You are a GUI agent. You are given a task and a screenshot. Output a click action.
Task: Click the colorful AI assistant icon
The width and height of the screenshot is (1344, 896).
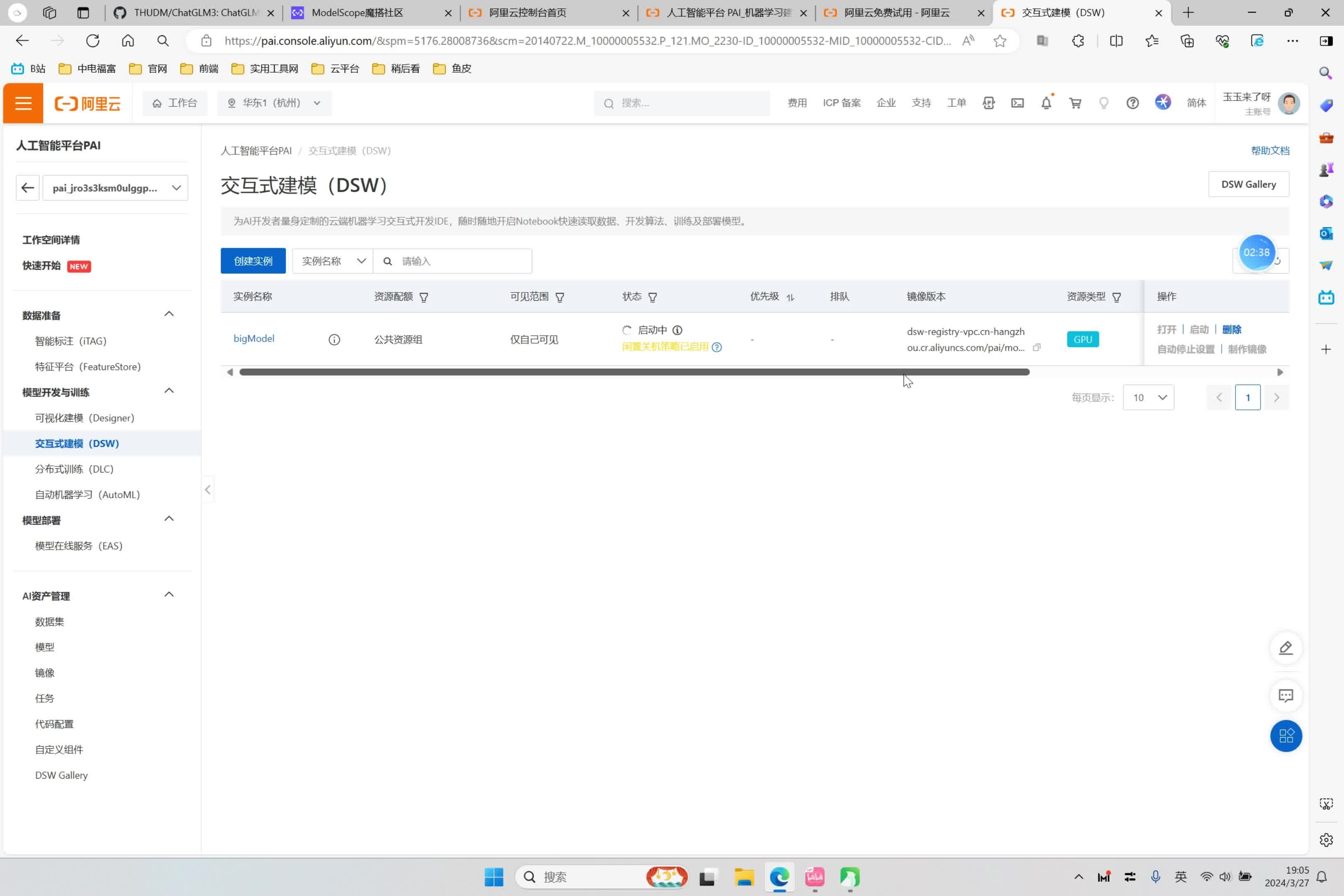click(x=1162, y=102)
